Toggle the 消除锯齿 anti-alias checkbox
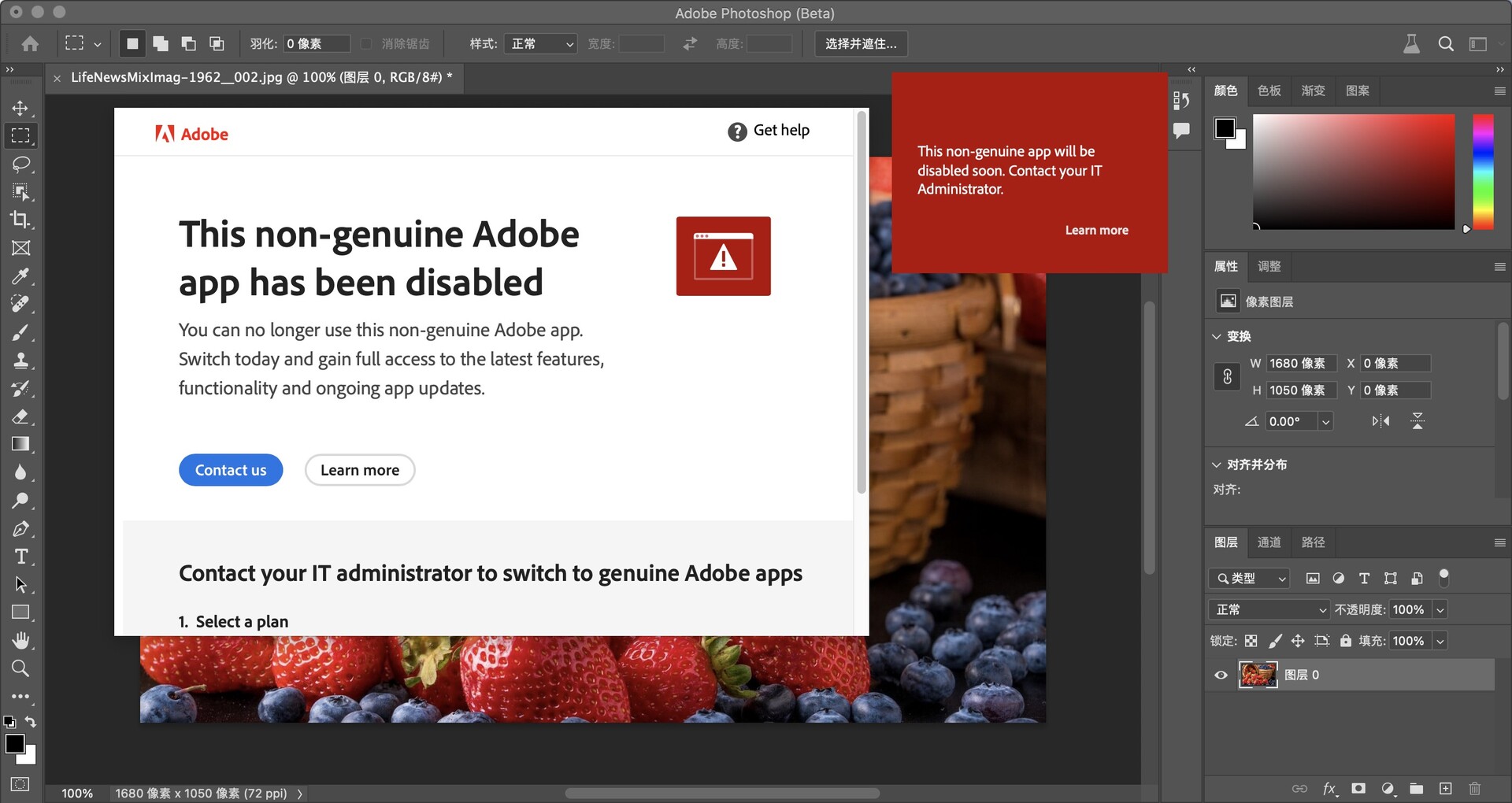1512x803 pixels. point(366,44)
